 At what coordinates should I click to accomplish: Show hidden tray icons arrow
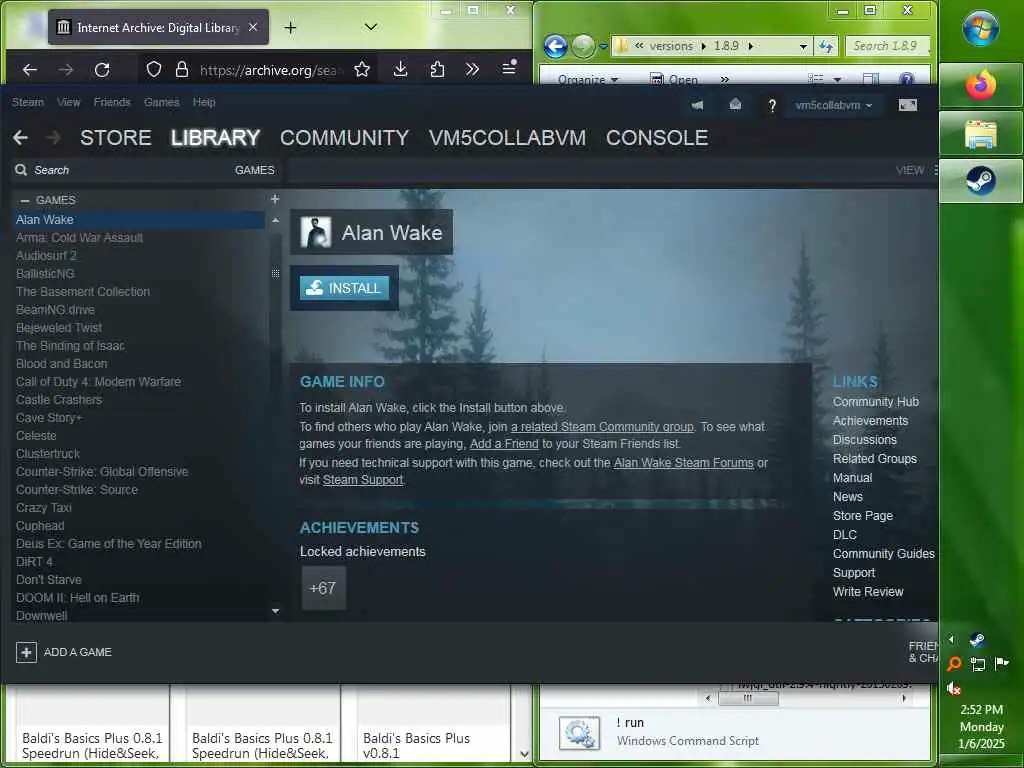click(x=951, y=639)
